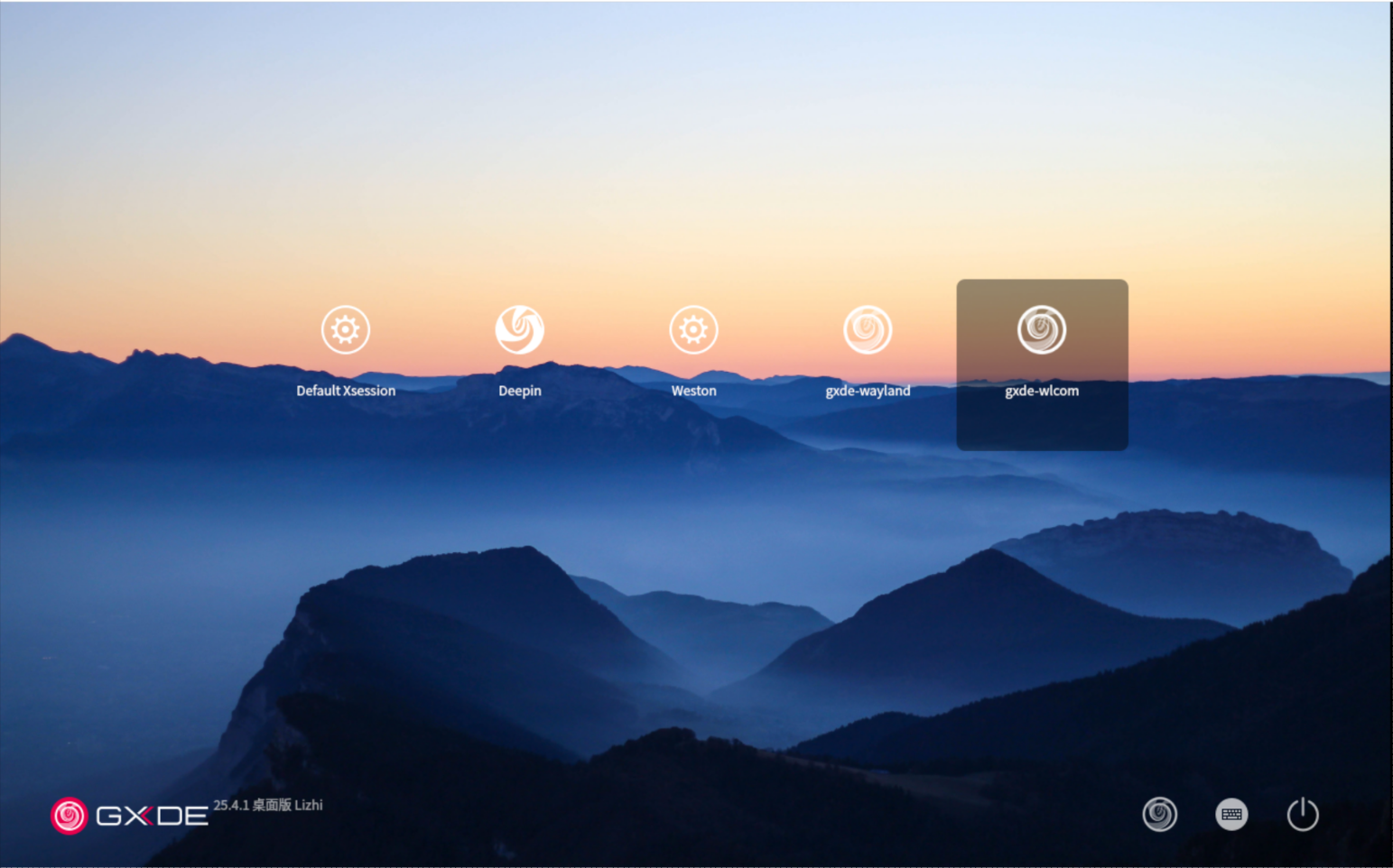Viewport: 1393px width, 868px height.
Task: Click the "Default Xsession" label
Action: [x=346, y=391]
